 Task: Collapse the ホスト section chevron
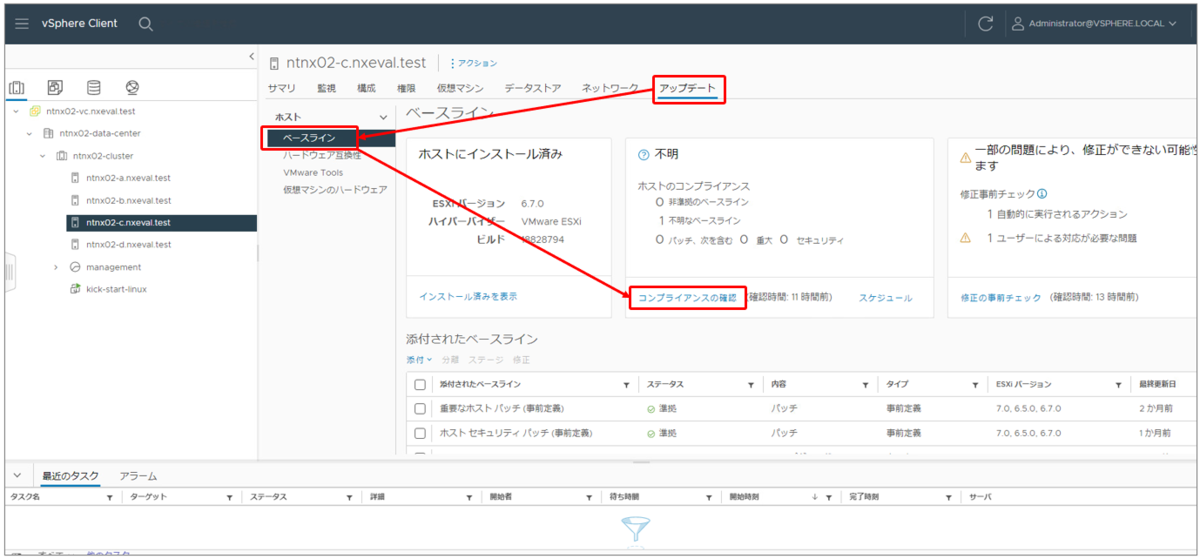pos(383,118)
